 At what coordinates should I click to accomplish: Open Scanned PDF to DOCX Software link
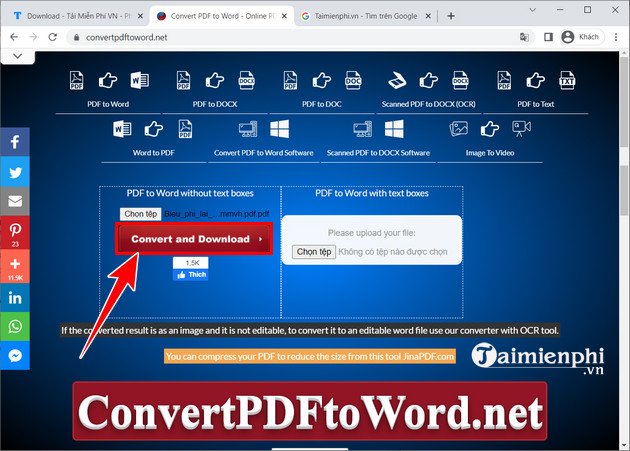click(378, 153)
